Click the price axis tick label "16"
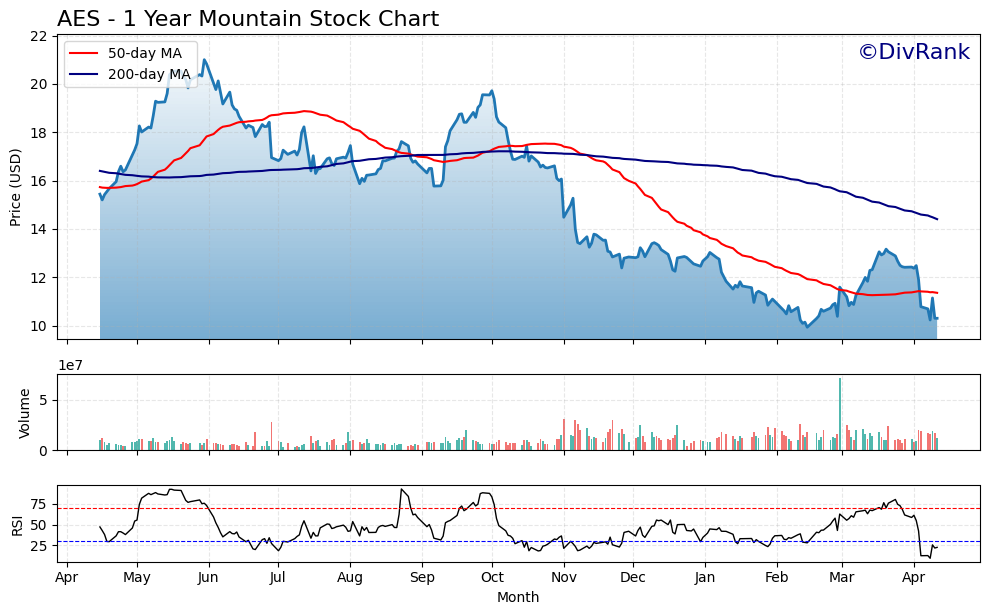This screenshot has height=615, width=989. [39, 182]
